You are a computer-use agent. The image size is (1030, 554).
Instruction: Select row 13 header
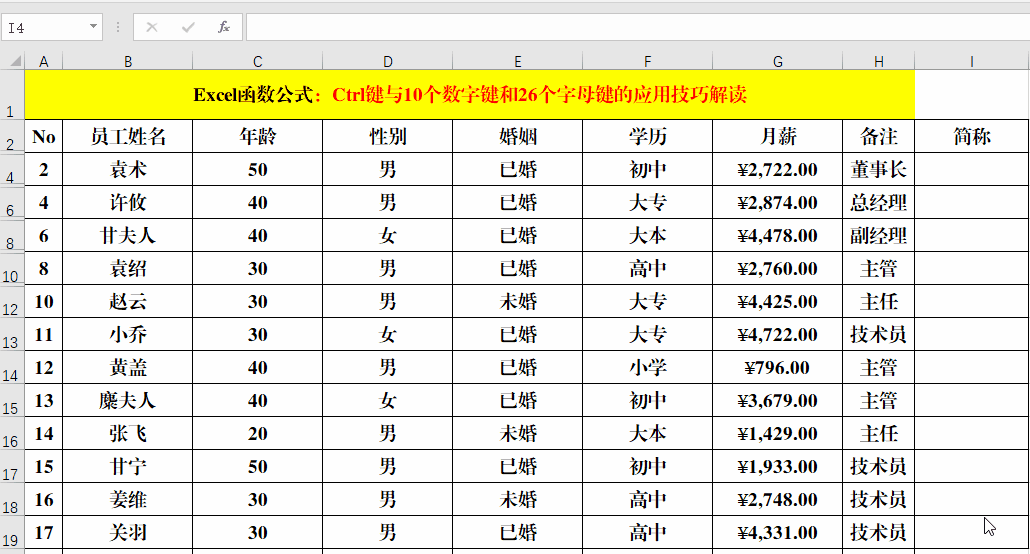pyautogui.click(x=12, y=335)
